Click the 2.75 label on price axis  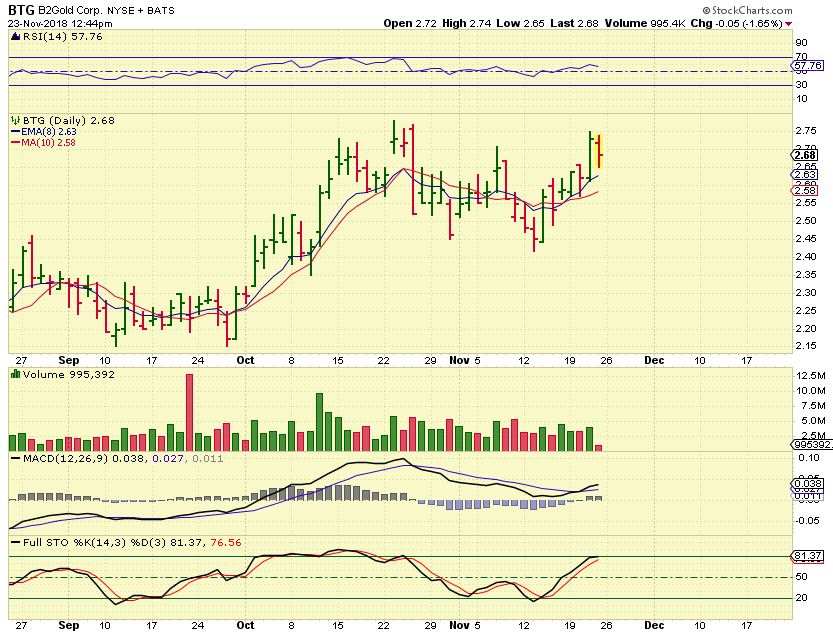[806, 131]
